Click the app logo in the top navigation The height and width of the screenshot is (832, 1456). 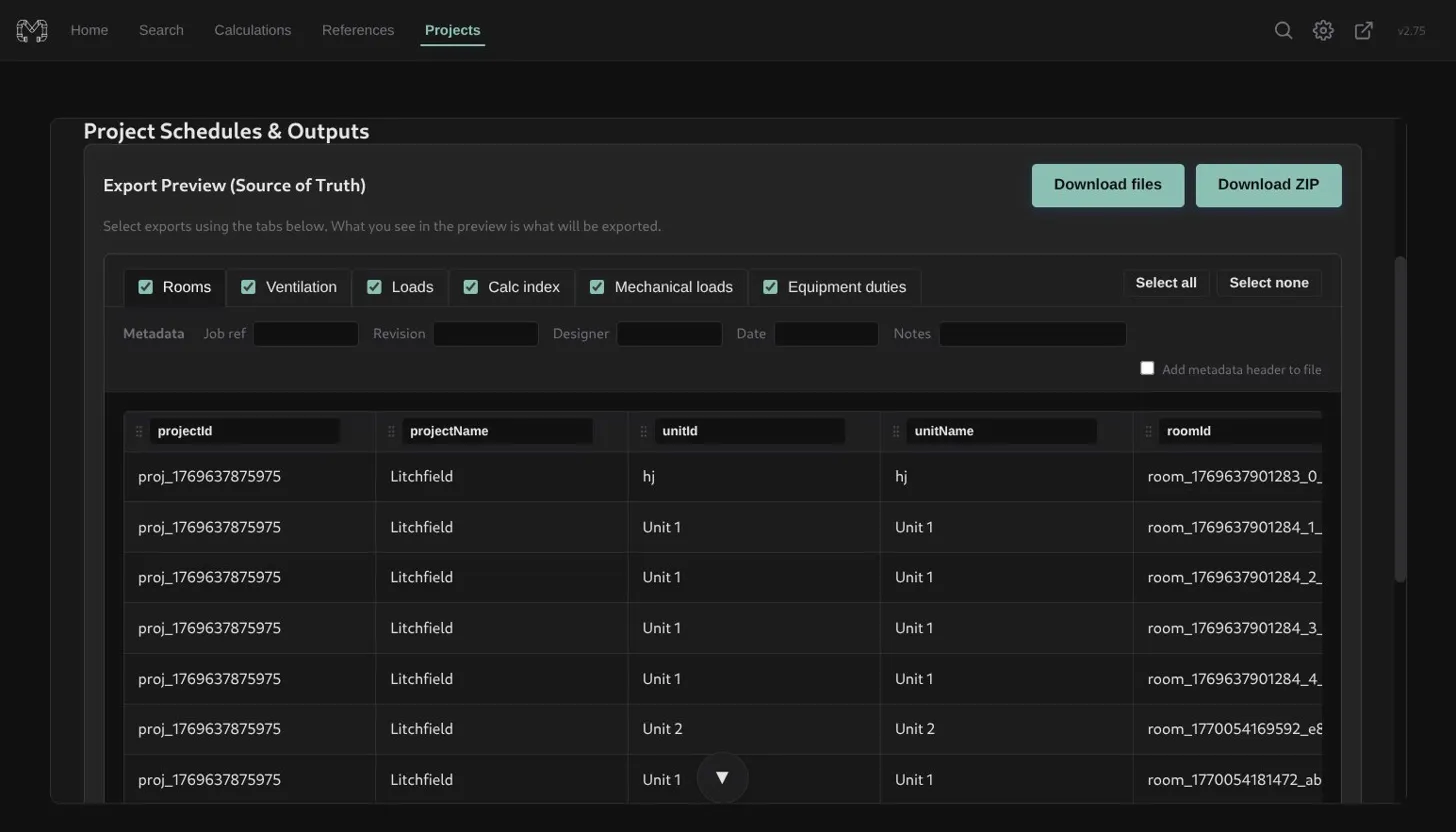tap(31, 30)
